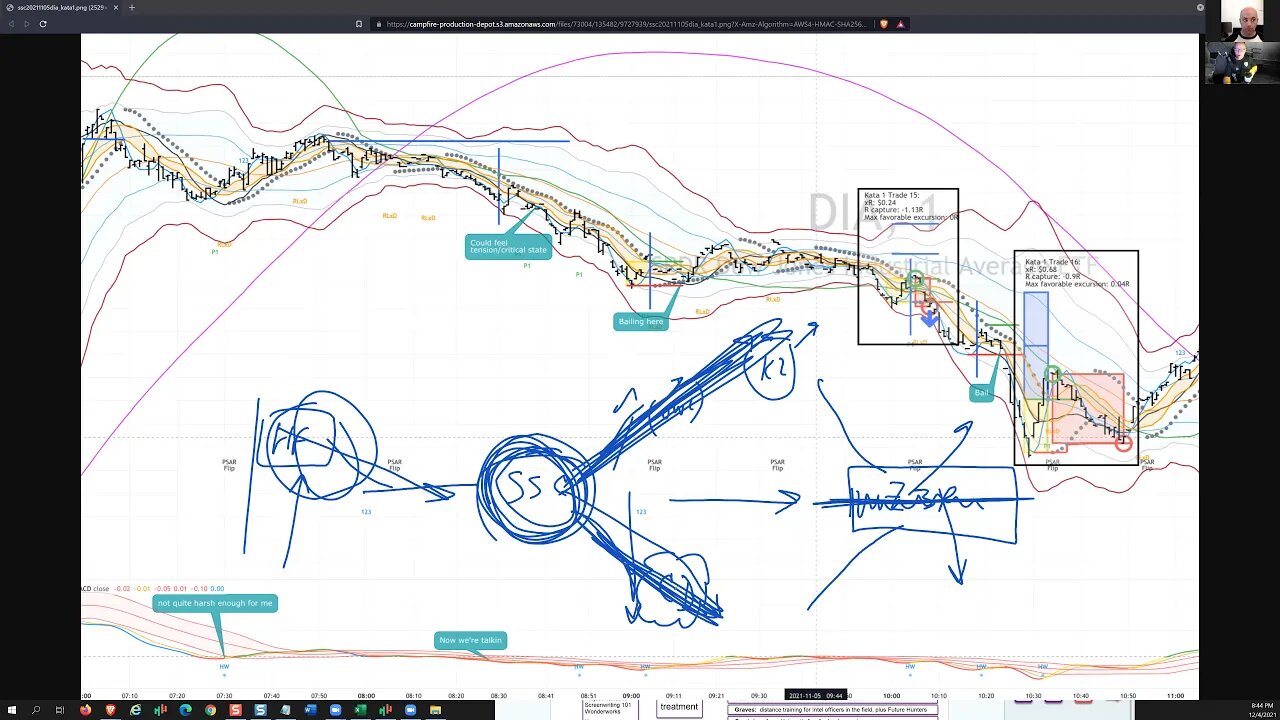The image size is (1280, 720).
Task: Launch Firefox from the taskbar
Action: (x=85, y=710)
